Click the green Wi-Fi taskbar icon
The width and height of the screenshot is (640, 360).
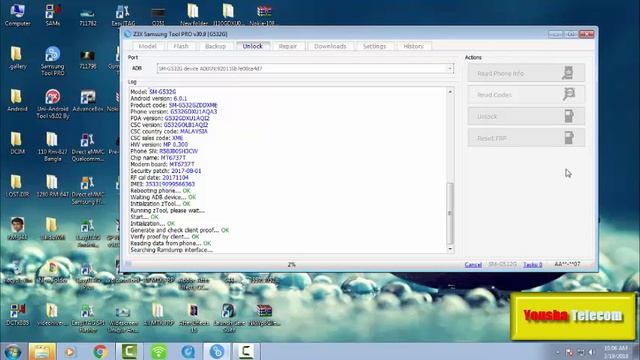158,351
